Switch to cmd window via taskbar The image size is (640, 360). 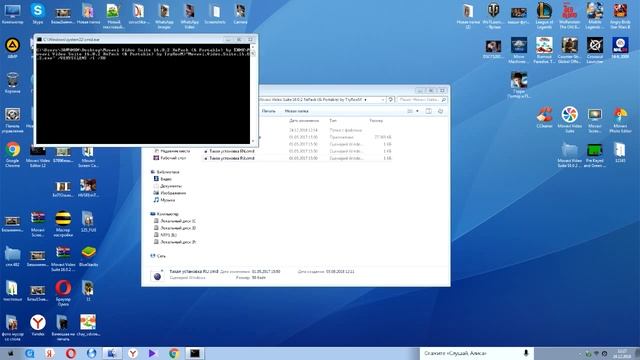(195, 353)
